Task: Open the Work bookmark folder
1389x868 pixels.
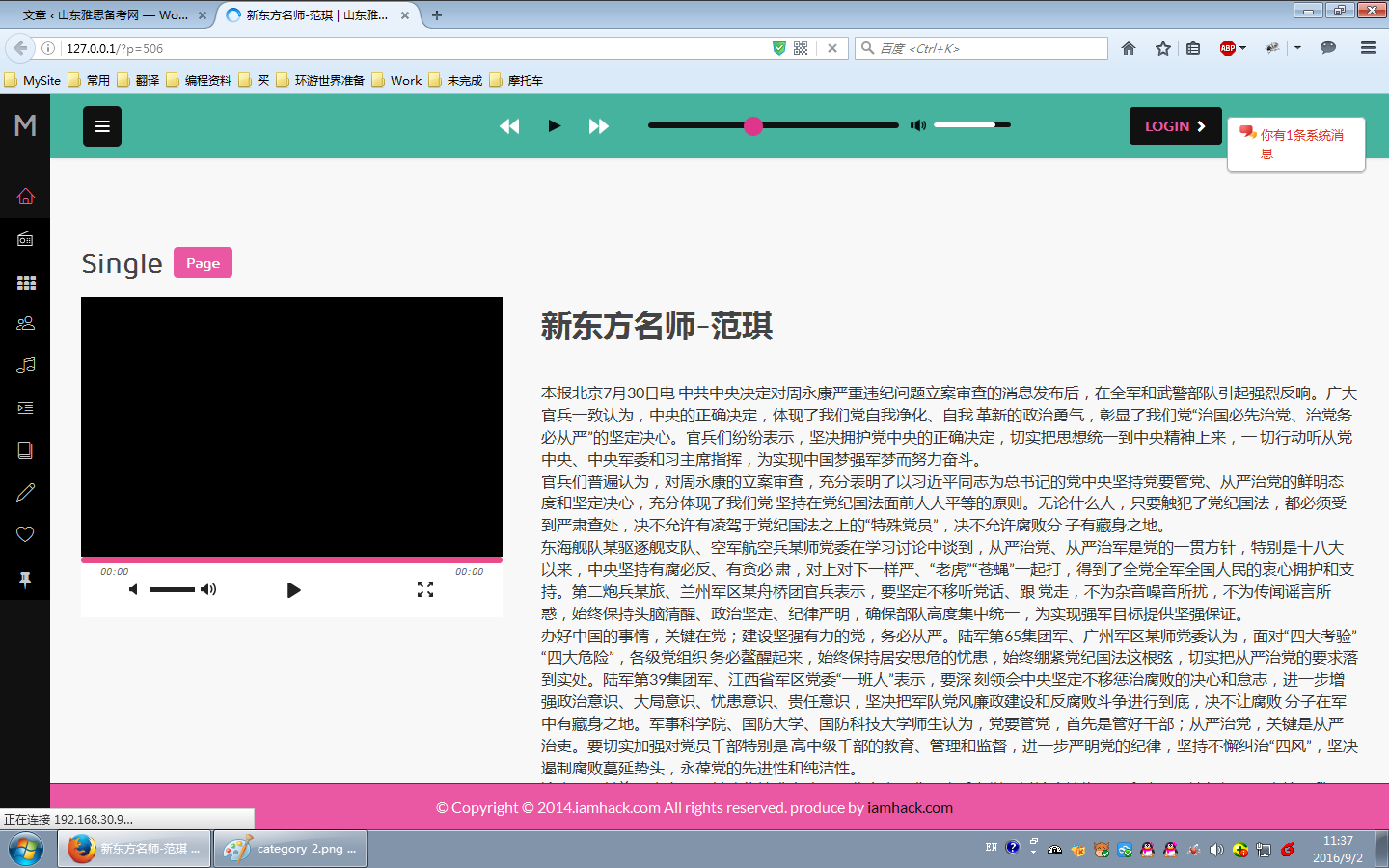Action: (x=396, y=80)
